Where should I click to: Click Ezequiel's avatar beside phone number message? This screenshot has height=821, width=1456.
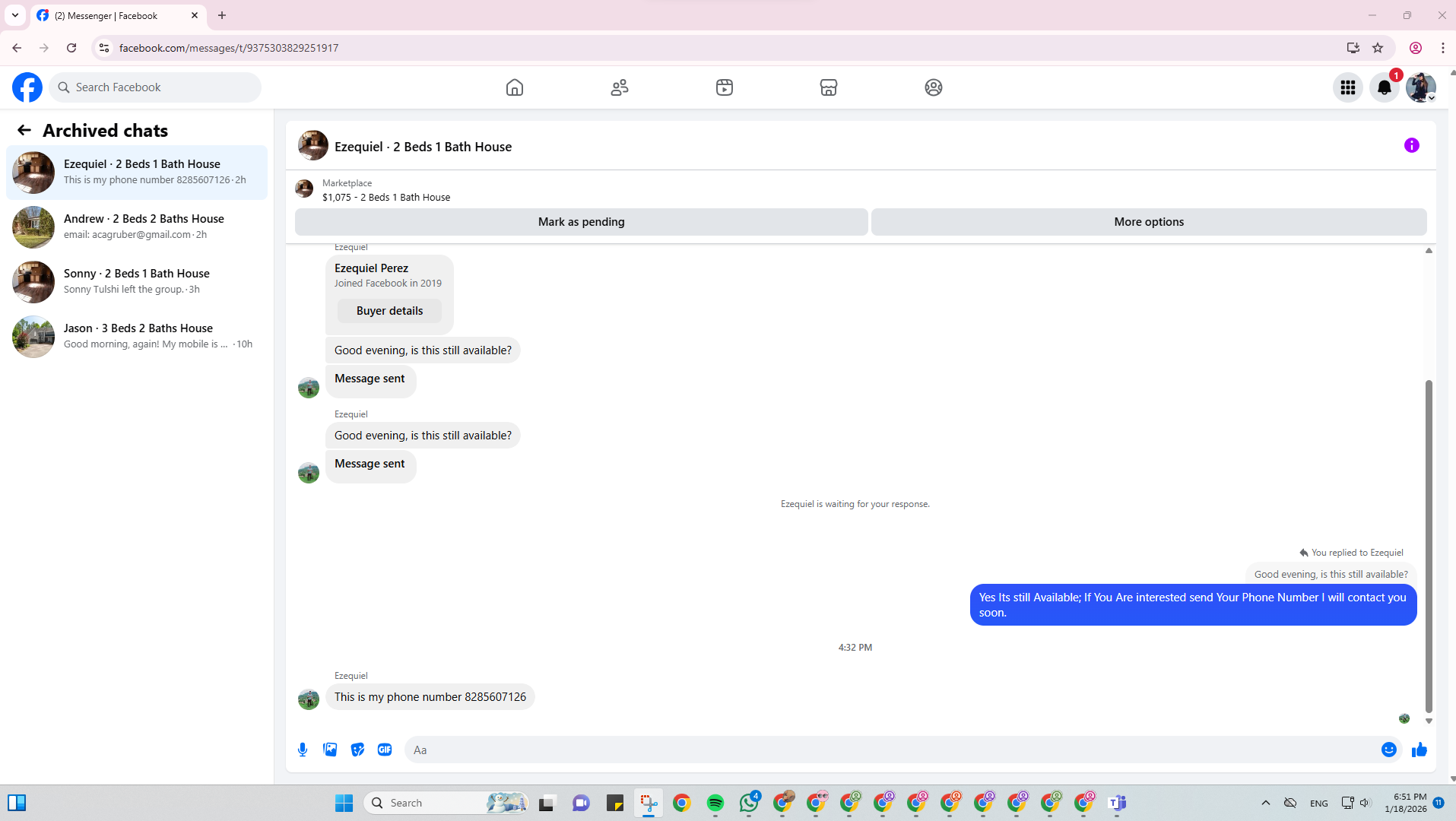[309, 699]
